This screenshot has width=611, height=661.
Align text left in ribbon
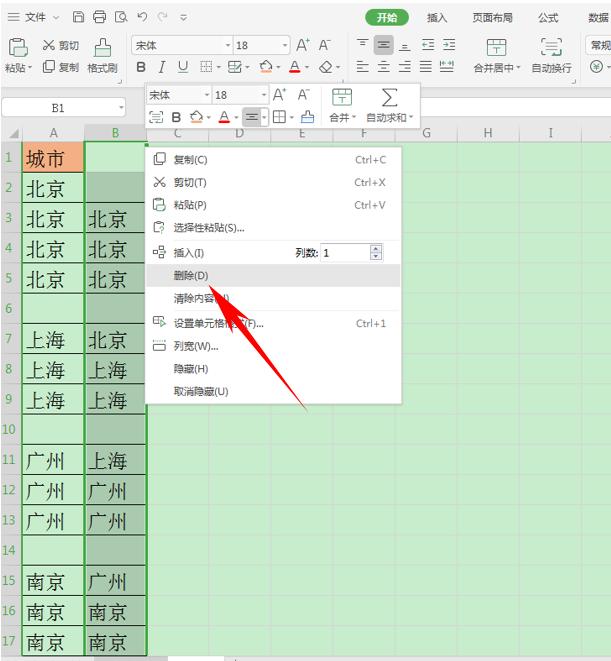pos(362,67)
